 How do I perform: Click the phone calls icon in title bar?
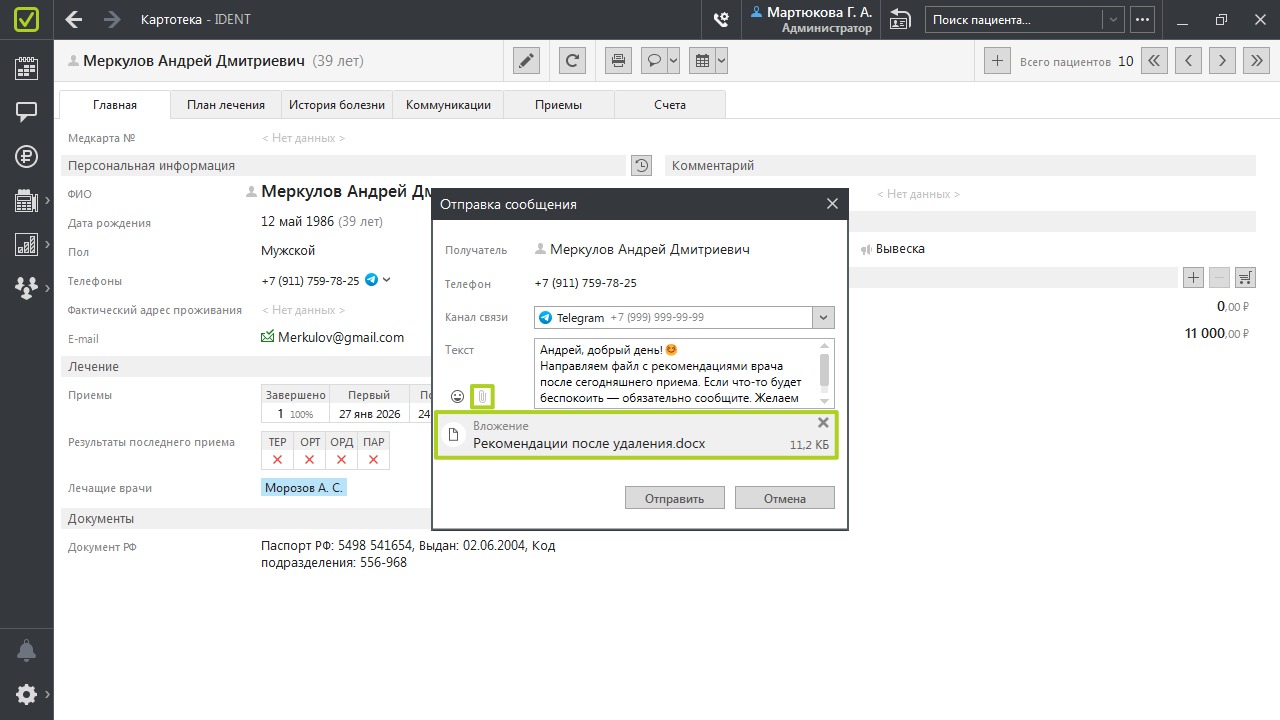tap(720, 20)
